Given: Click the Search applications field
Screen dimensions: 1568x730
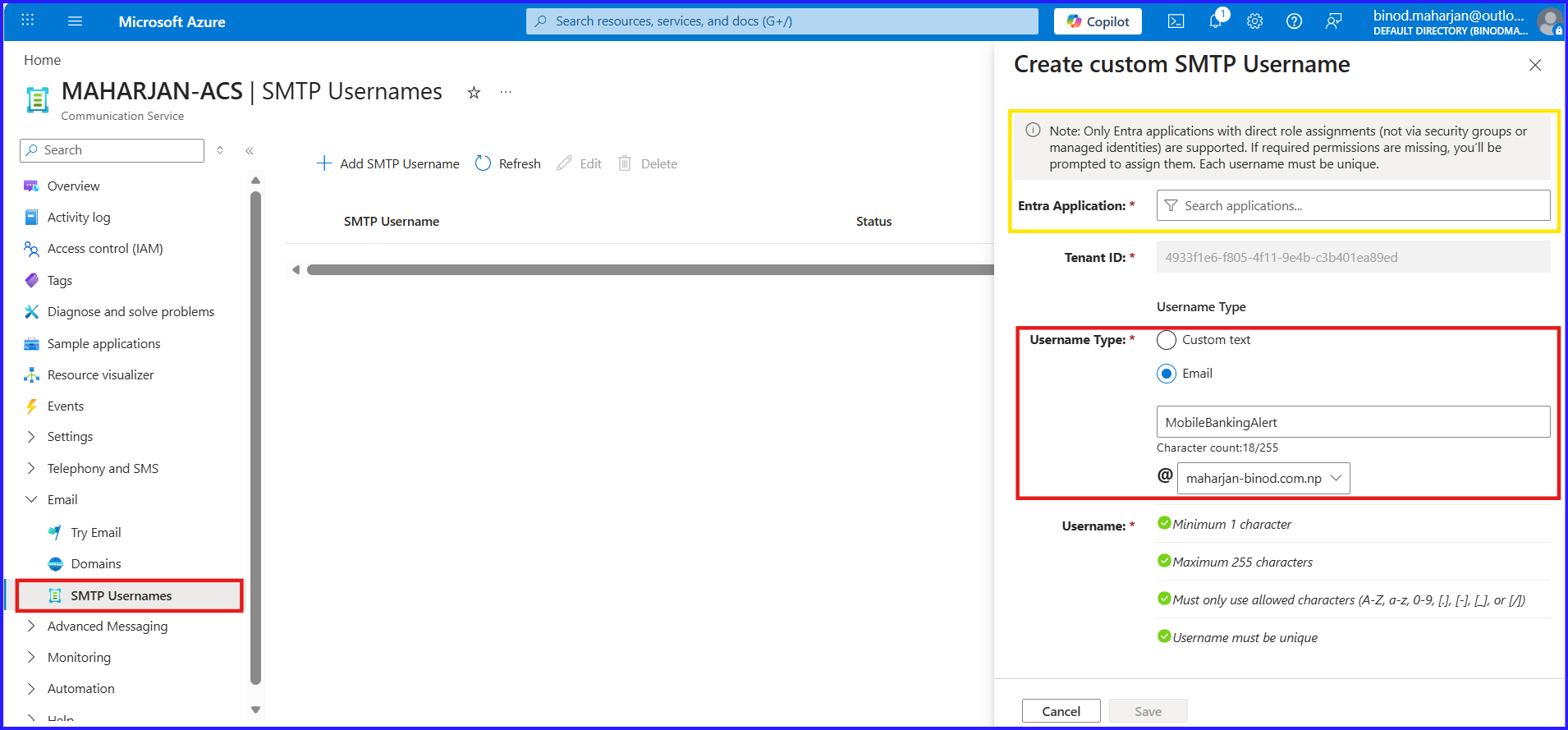Looking at the screenshot, I should (1353, 205).
